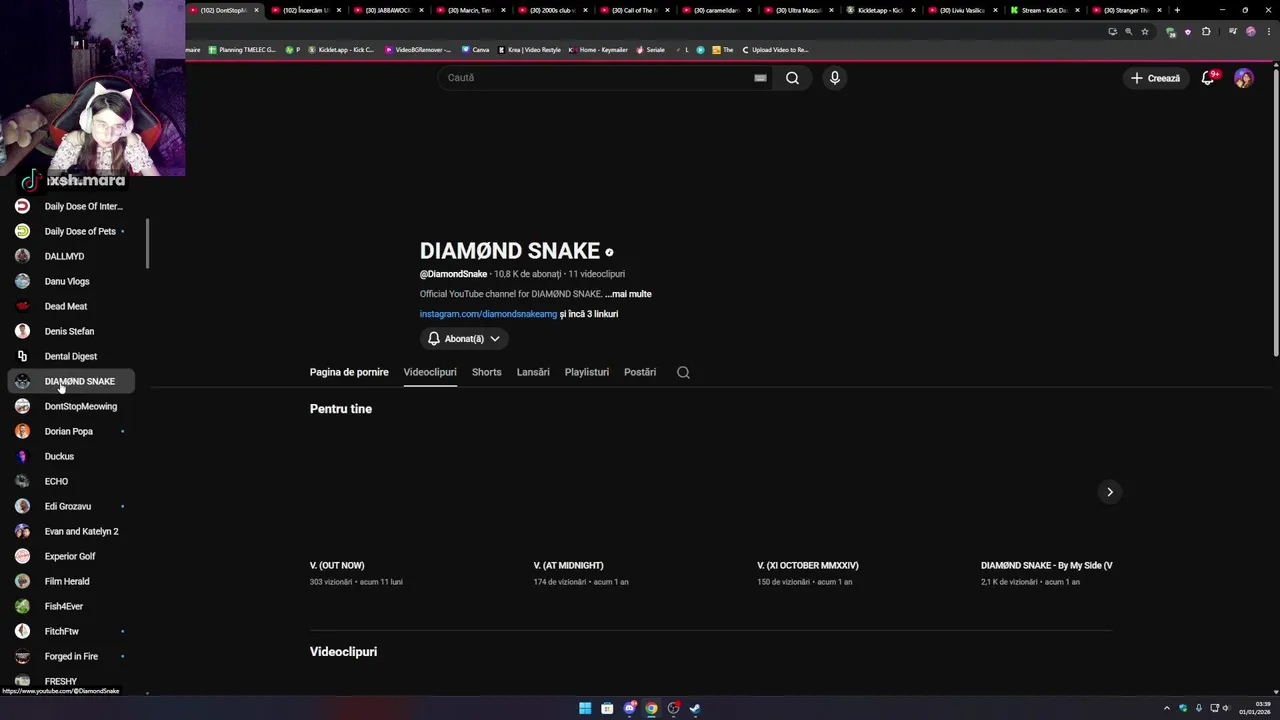Click the Fish4Ever channel avatar
Screen dimensions: 1280x720
[x=22, y=606]
